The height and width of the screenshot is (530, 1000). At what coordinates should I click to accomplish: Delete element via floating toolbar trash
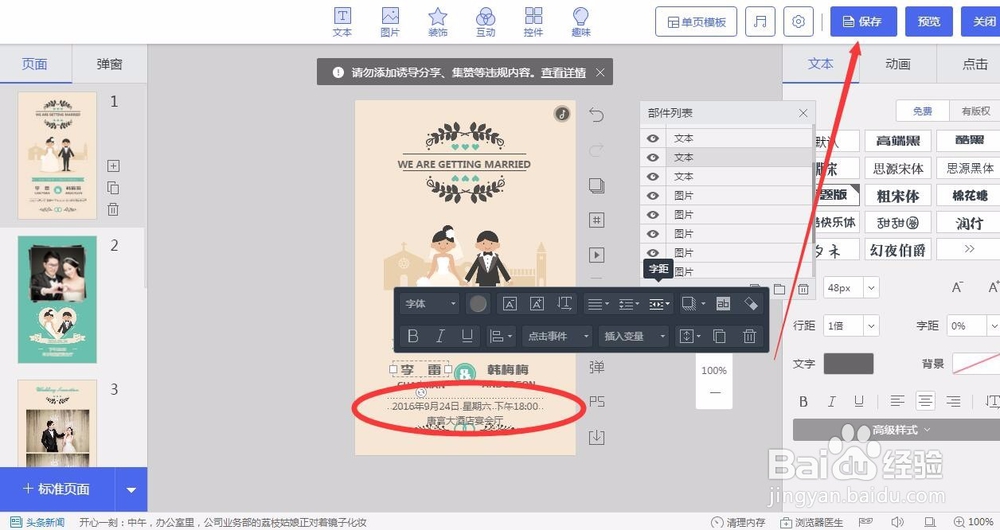coord(749,336)
